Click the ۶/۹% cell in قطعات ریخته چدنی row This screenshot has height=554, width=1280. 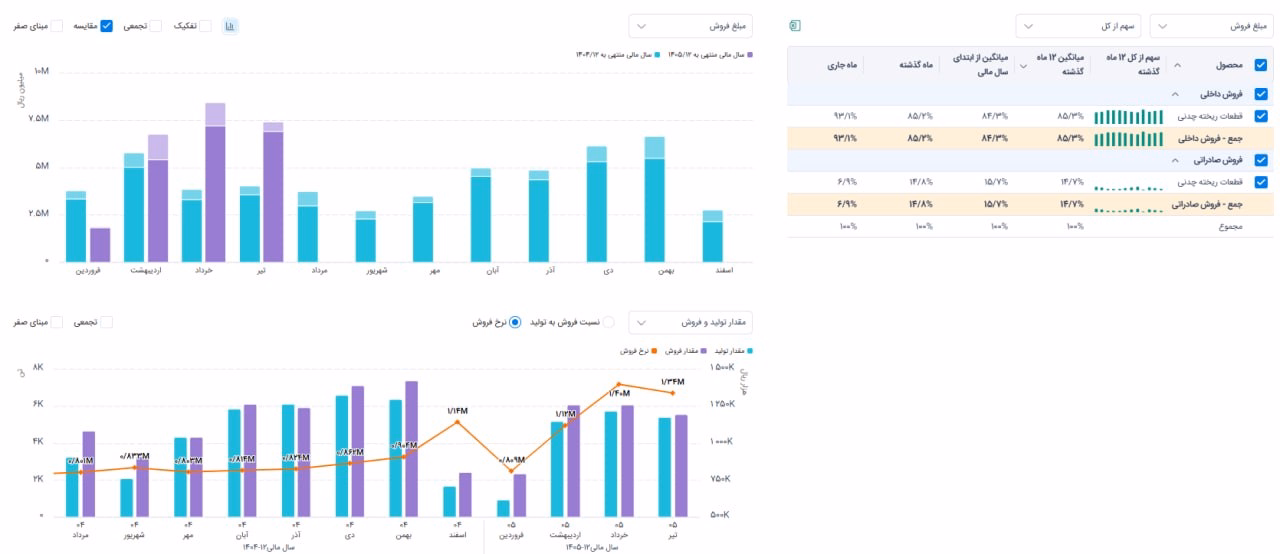click(846, 182)
